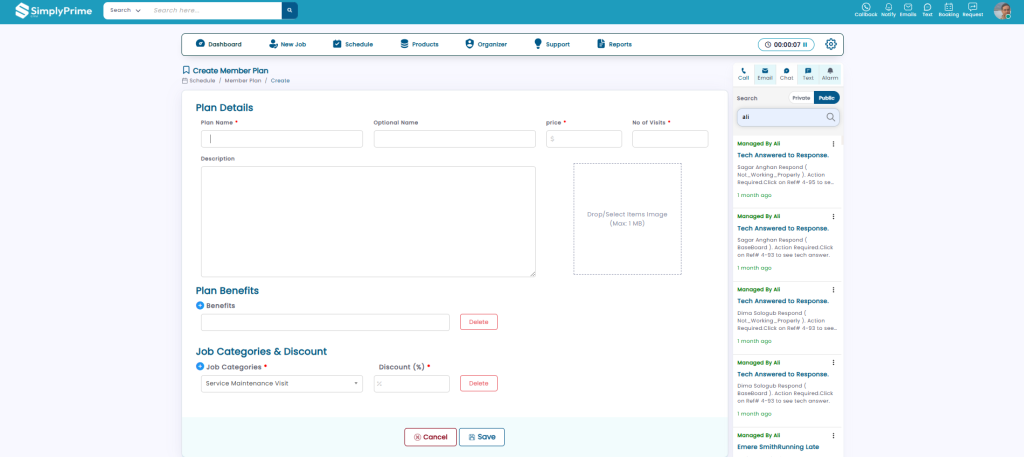Click the Save button
Image resolution: width=1024 pixels, height=457 pixels.
click(x=482, y=437)
